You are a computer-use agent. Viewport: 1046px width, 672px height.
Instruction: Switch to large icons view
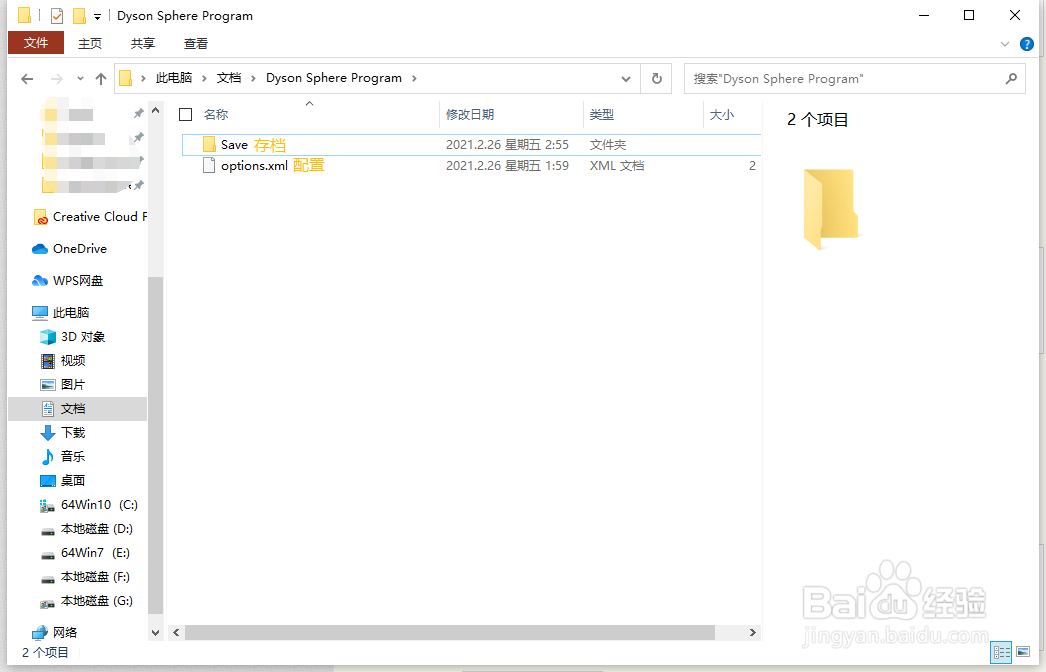pyautogui.click(x=1023, y=652)
